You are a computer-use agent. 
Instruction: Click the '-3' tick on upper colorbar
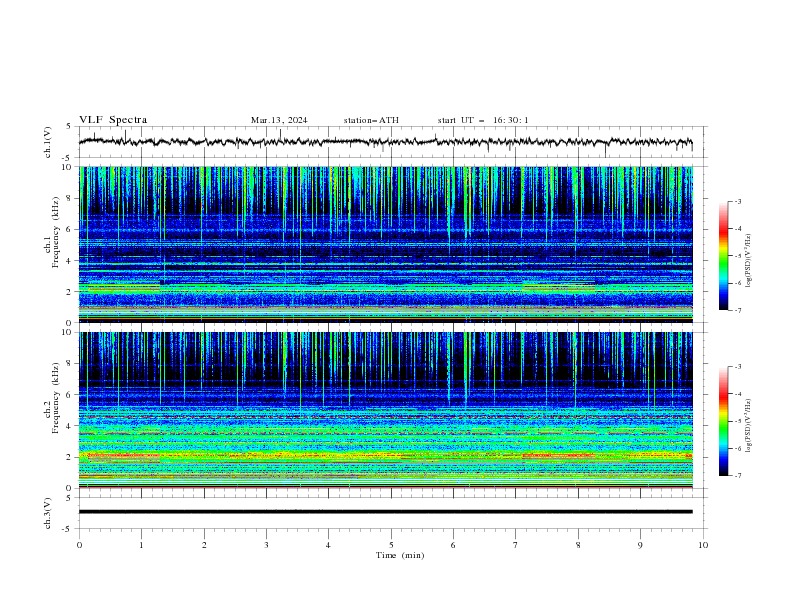[x=737, y=201]
